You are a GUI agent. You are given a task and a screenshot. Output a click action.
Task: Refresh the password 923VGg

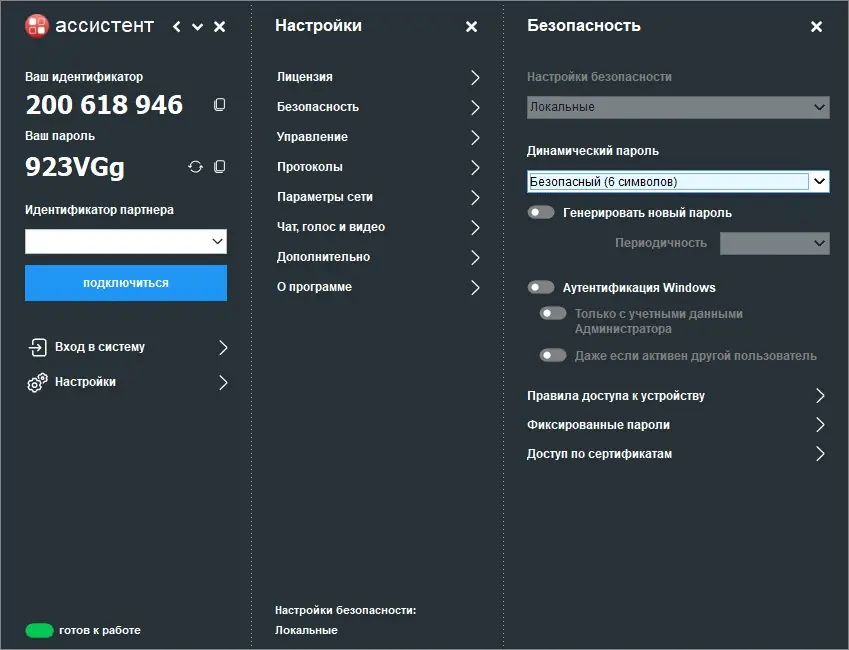(x=196, y=167)
